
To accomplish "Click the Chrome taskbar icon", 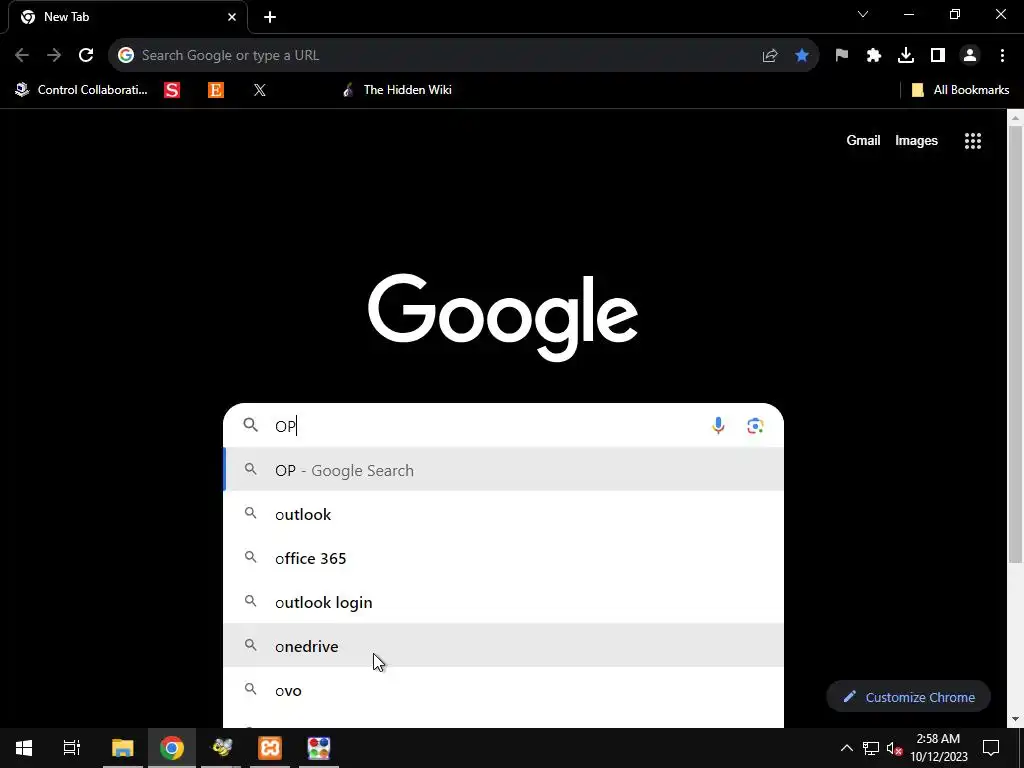I will tap(172, 748).
